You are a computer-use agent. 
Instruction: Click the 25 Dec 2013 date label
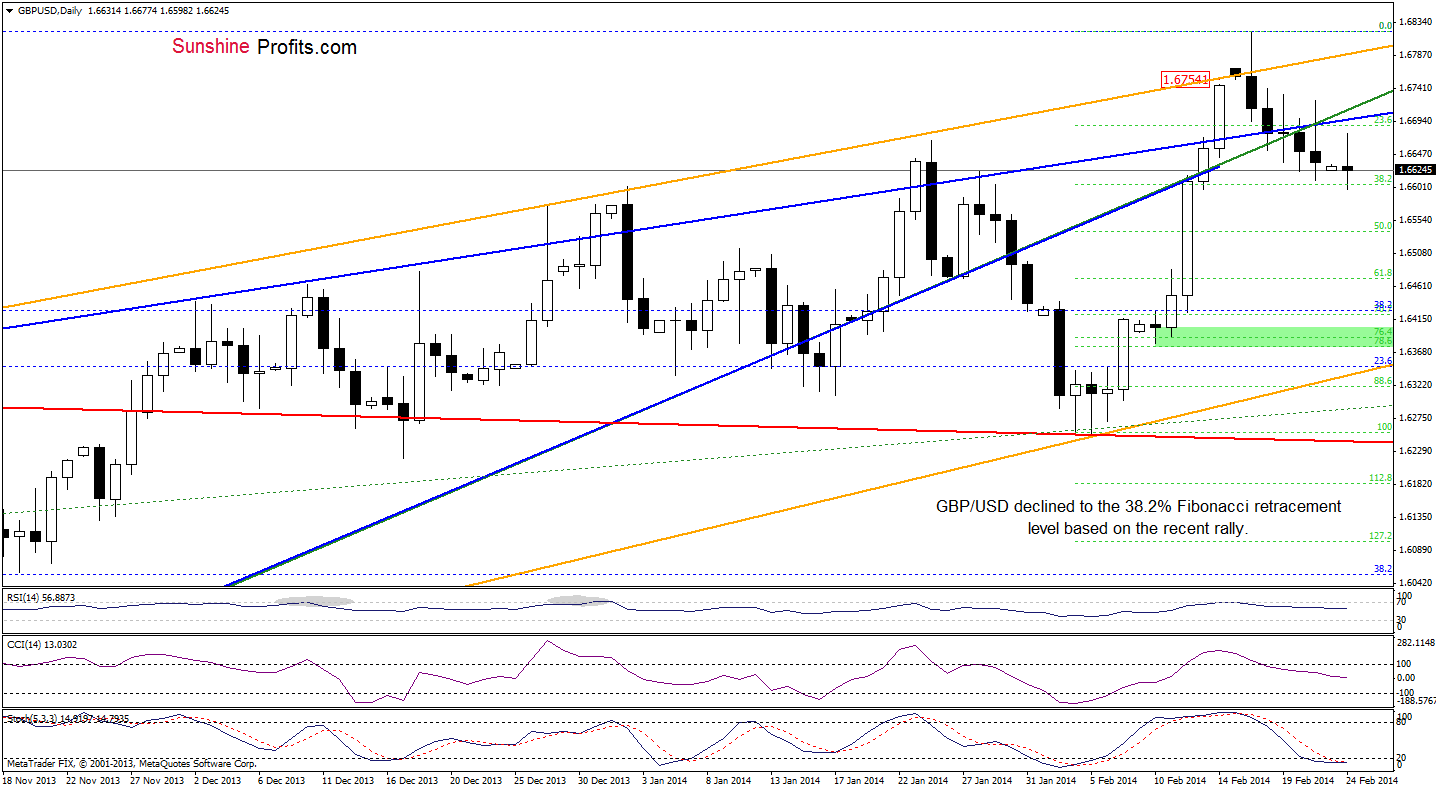[540, 780]
